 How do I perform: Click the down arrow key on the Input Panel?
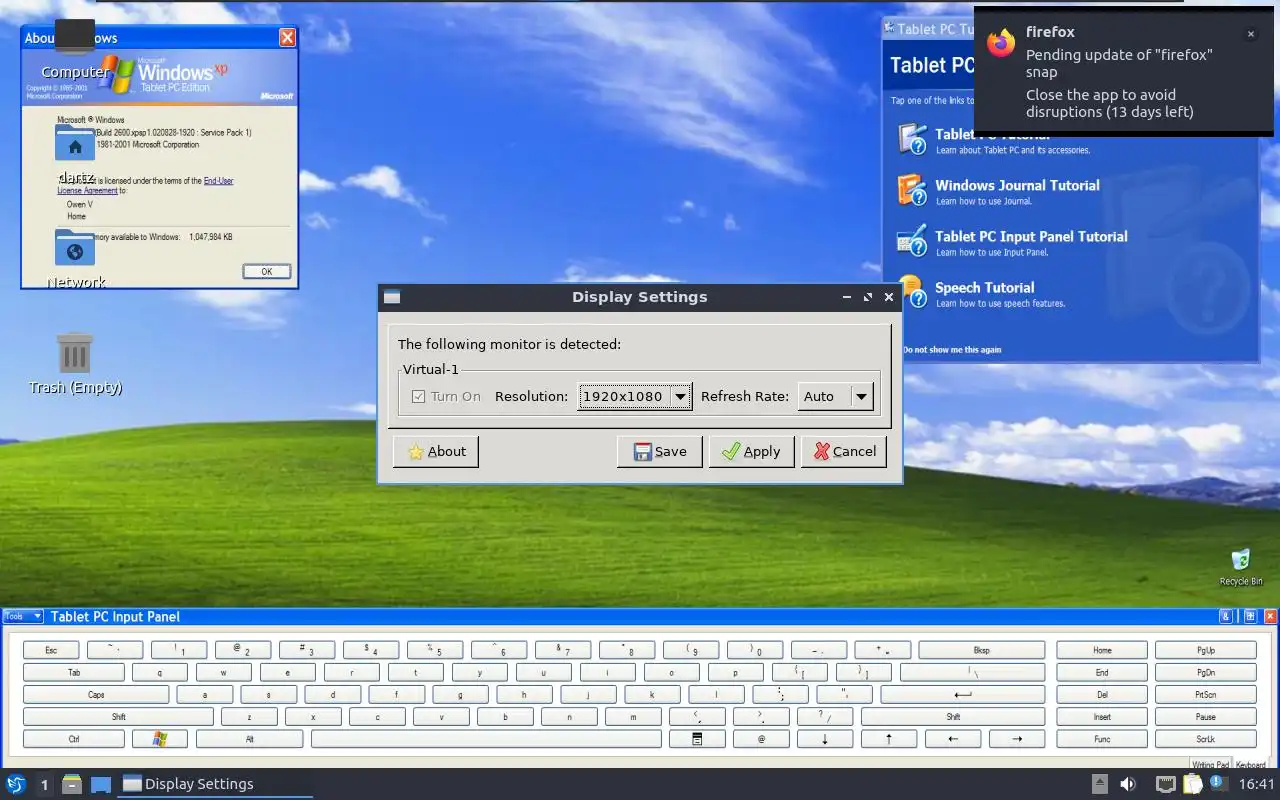pyautogui.click(x=825, y=739)
